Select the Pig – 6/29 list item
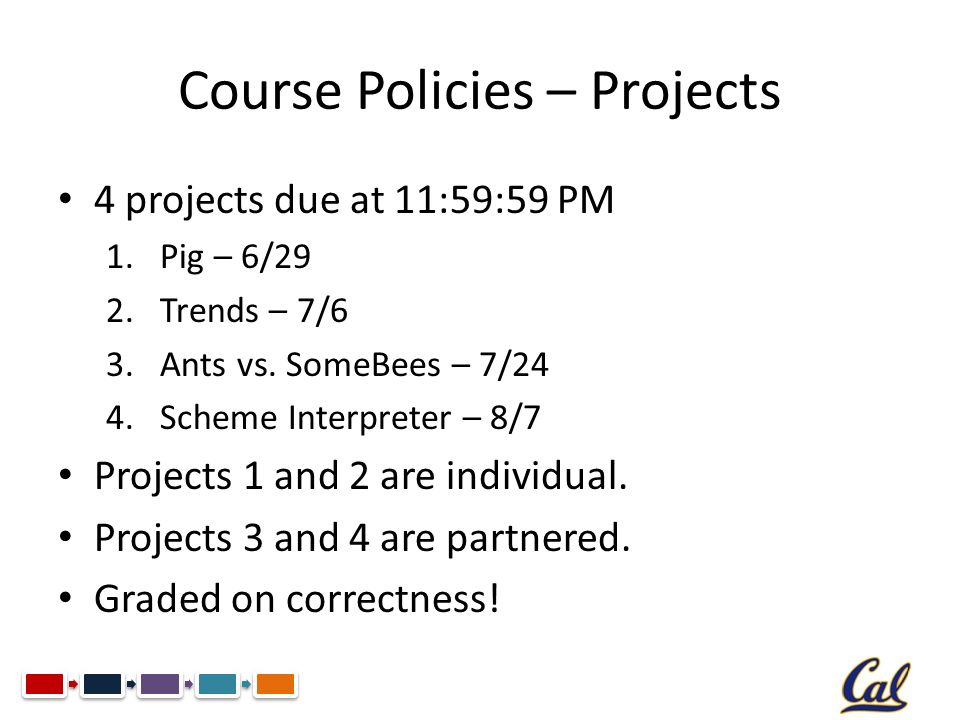Image resolution: width=960 pixels, height=720 pixels. tap(235, 257)
